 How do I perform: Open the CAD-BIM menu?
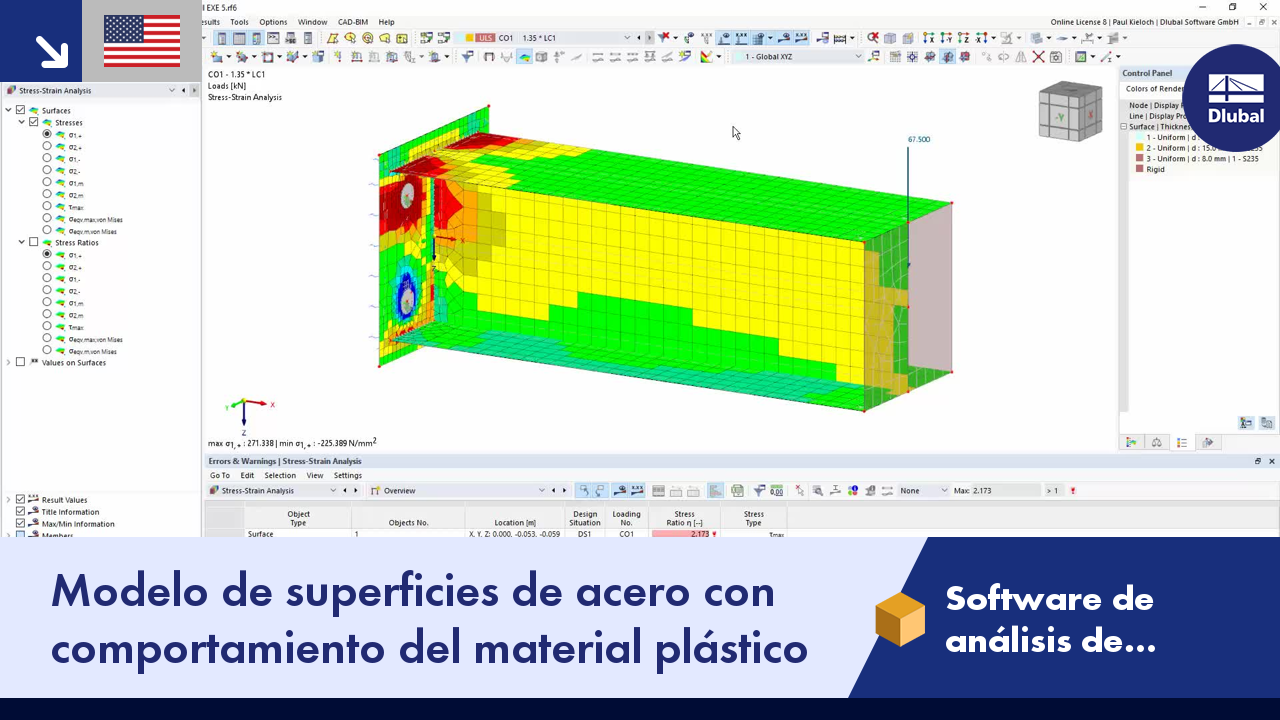(x=353, y=22)
